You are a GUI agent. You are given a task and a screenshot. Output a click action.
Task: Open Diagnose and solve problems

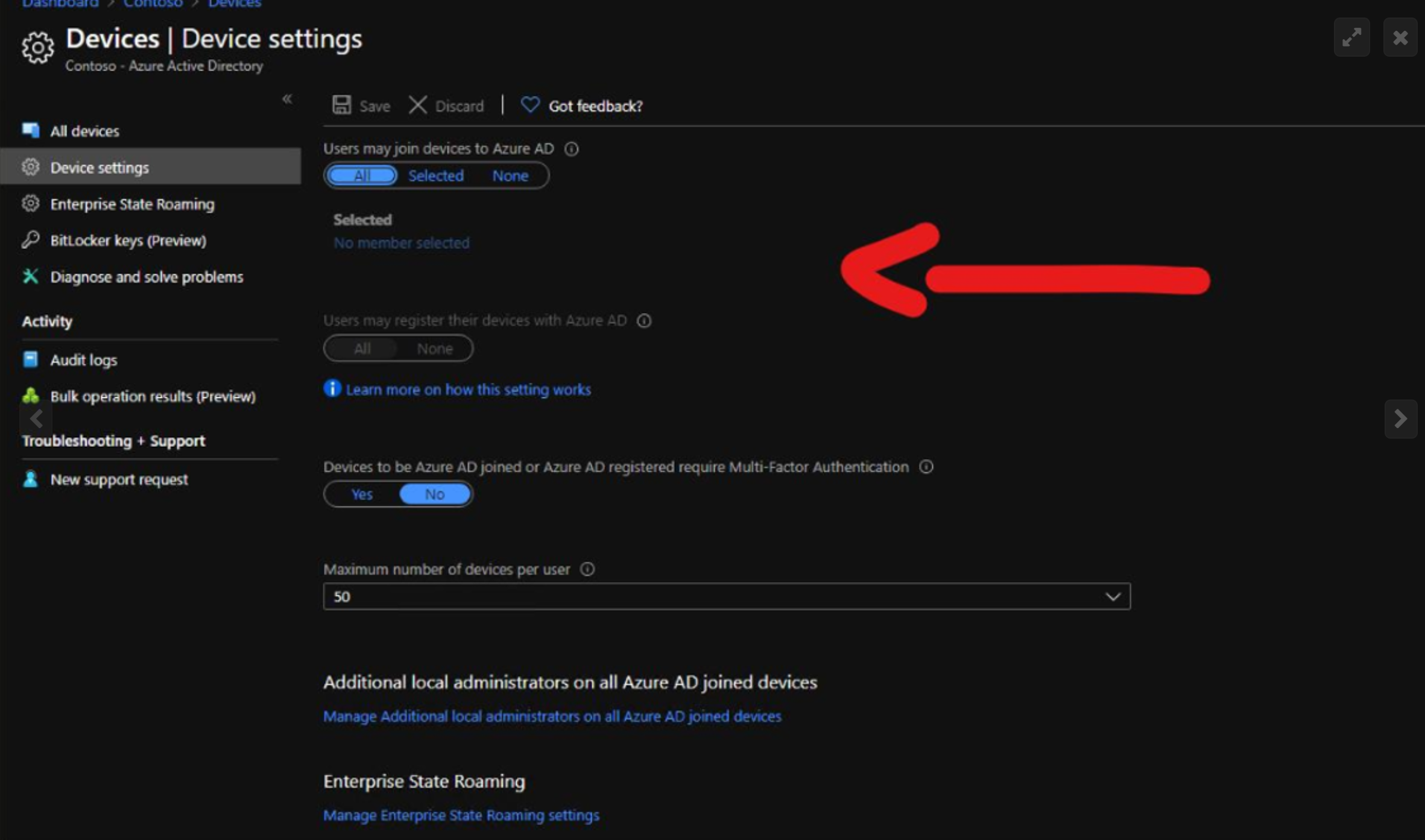point(147,277)
